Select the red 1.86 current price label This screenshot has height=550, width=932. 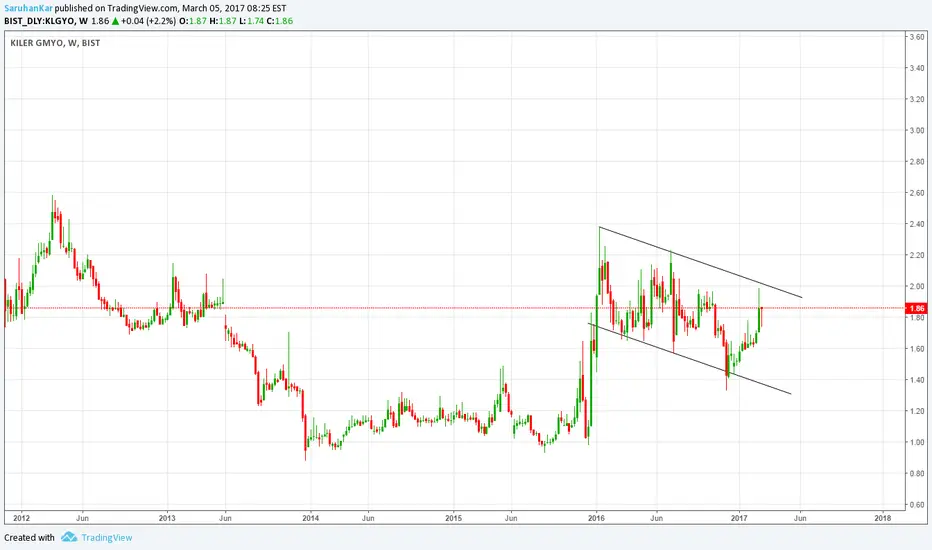[917, 308]
